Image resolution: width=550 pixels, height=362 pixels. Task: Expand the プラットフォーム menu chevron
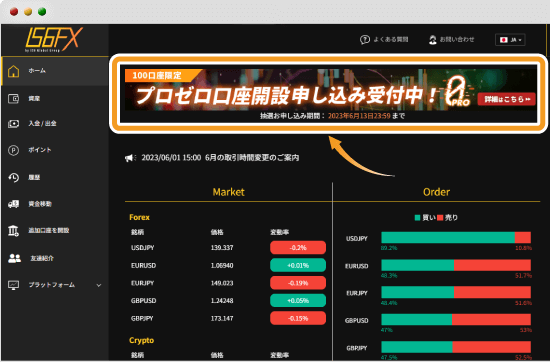(x=99, y=285)
